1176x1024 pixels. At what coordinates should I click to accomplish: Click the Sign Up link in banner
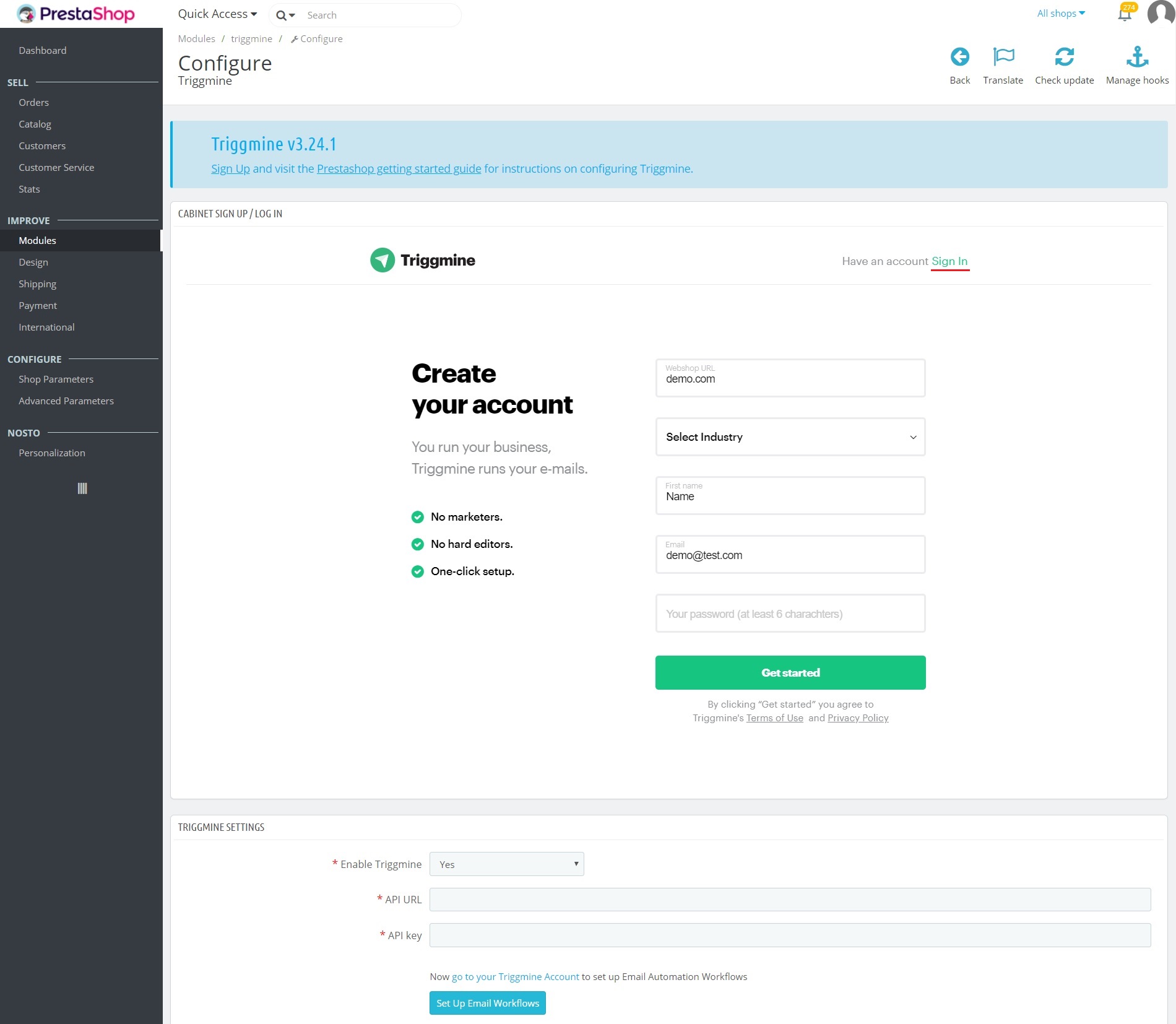(x=230, y=168)
